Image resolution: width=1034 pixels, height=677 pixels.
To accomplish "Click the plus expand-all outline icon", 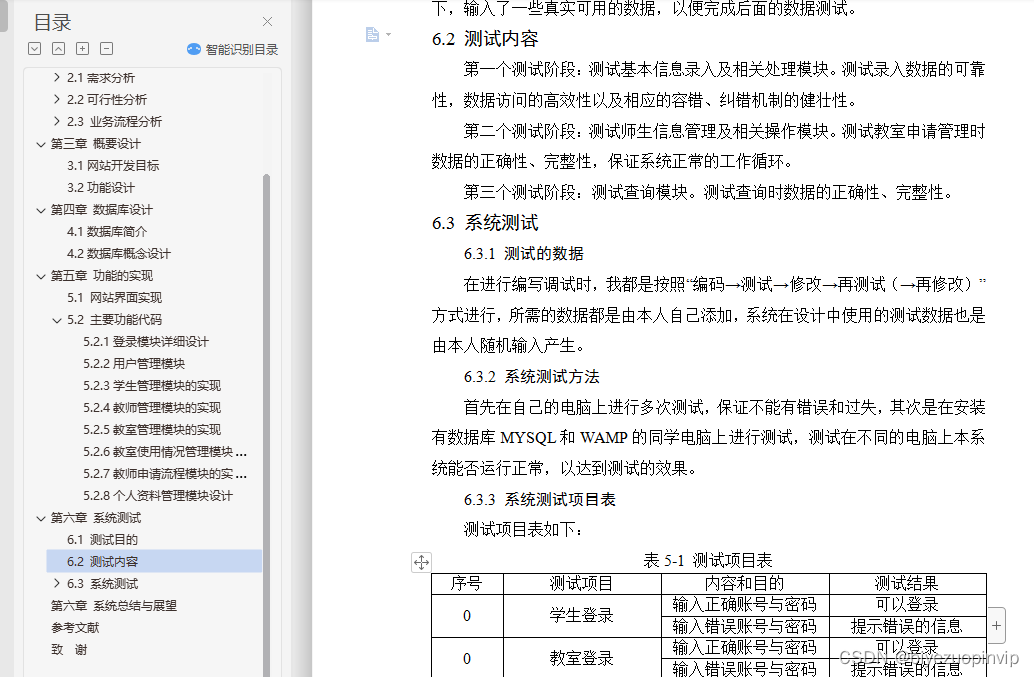I will tap(82, 49).
